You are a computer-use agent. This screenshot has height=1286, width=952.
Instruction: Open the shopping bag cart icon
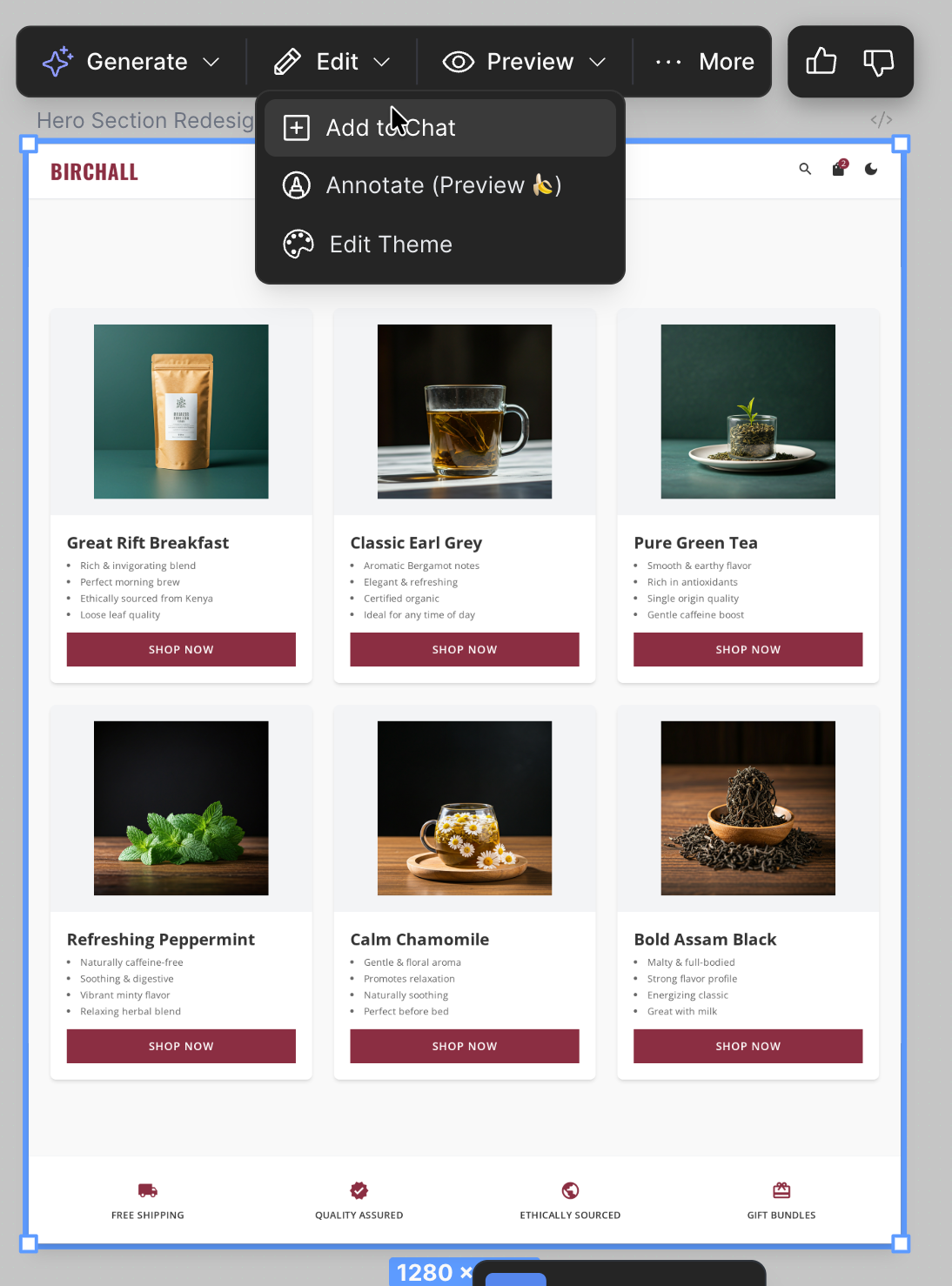coord(839,168)
